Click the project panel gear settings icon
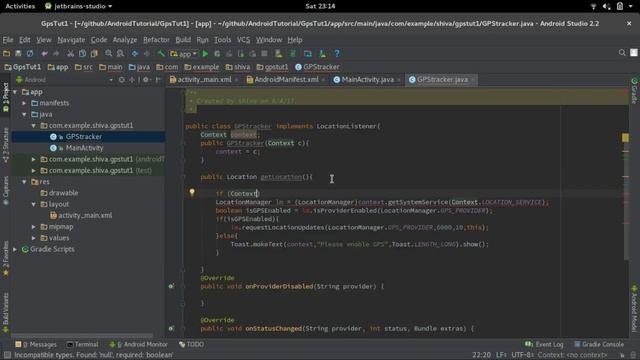This screenshot has width=640, height=360. (x=146, y=80)
